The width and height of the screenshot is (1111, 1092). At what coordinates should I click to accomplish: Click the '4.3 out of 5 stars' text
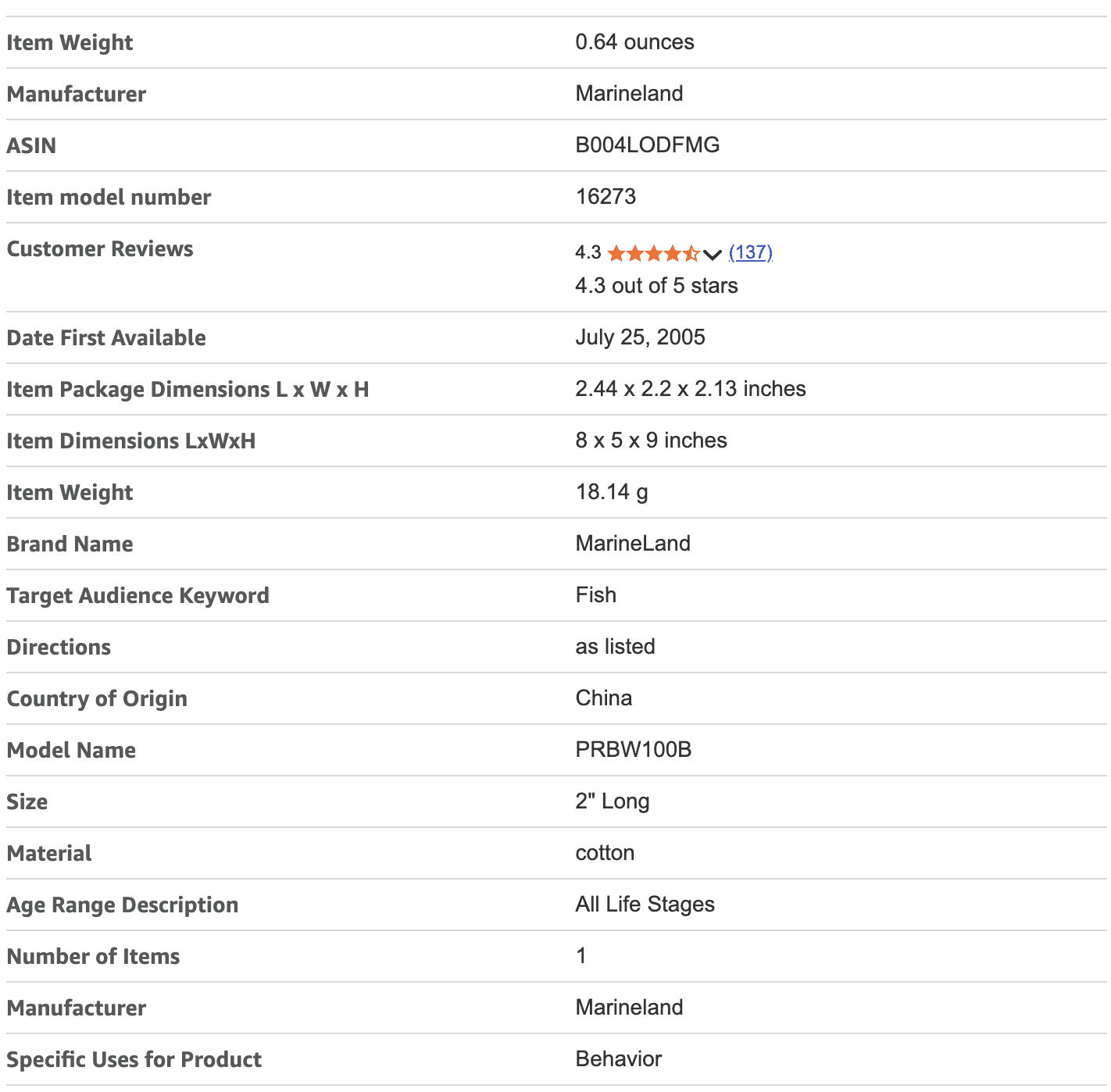(656, 286)
